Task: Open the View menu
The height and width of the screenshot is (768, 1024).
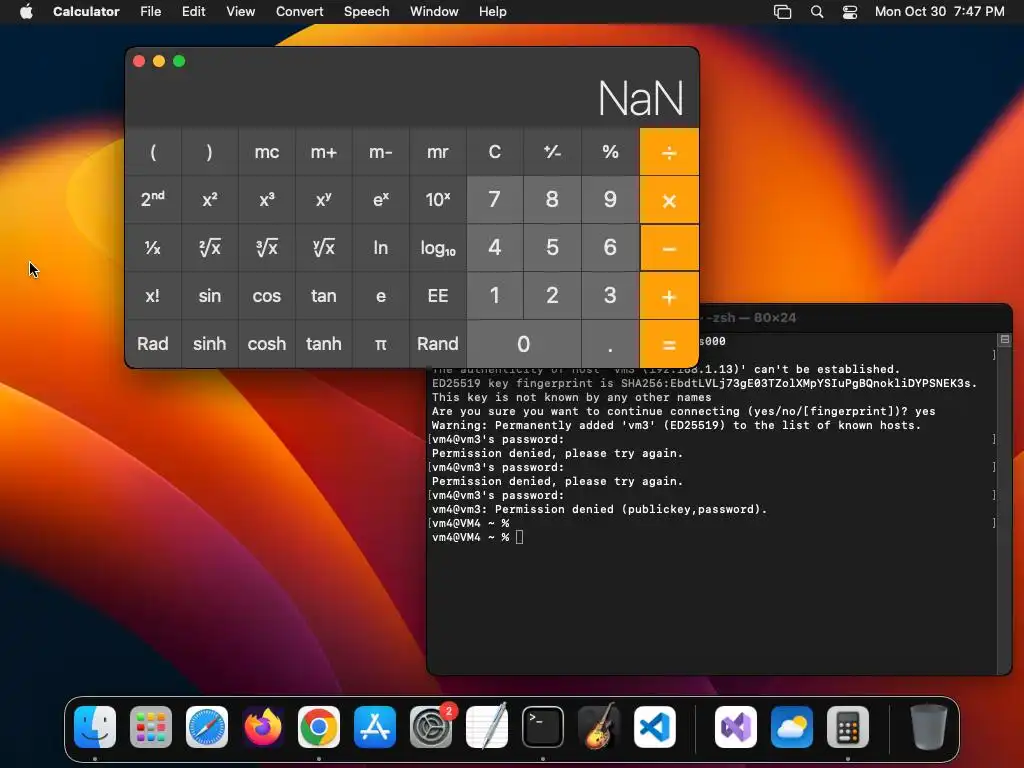Action: (x=240, y=11)
